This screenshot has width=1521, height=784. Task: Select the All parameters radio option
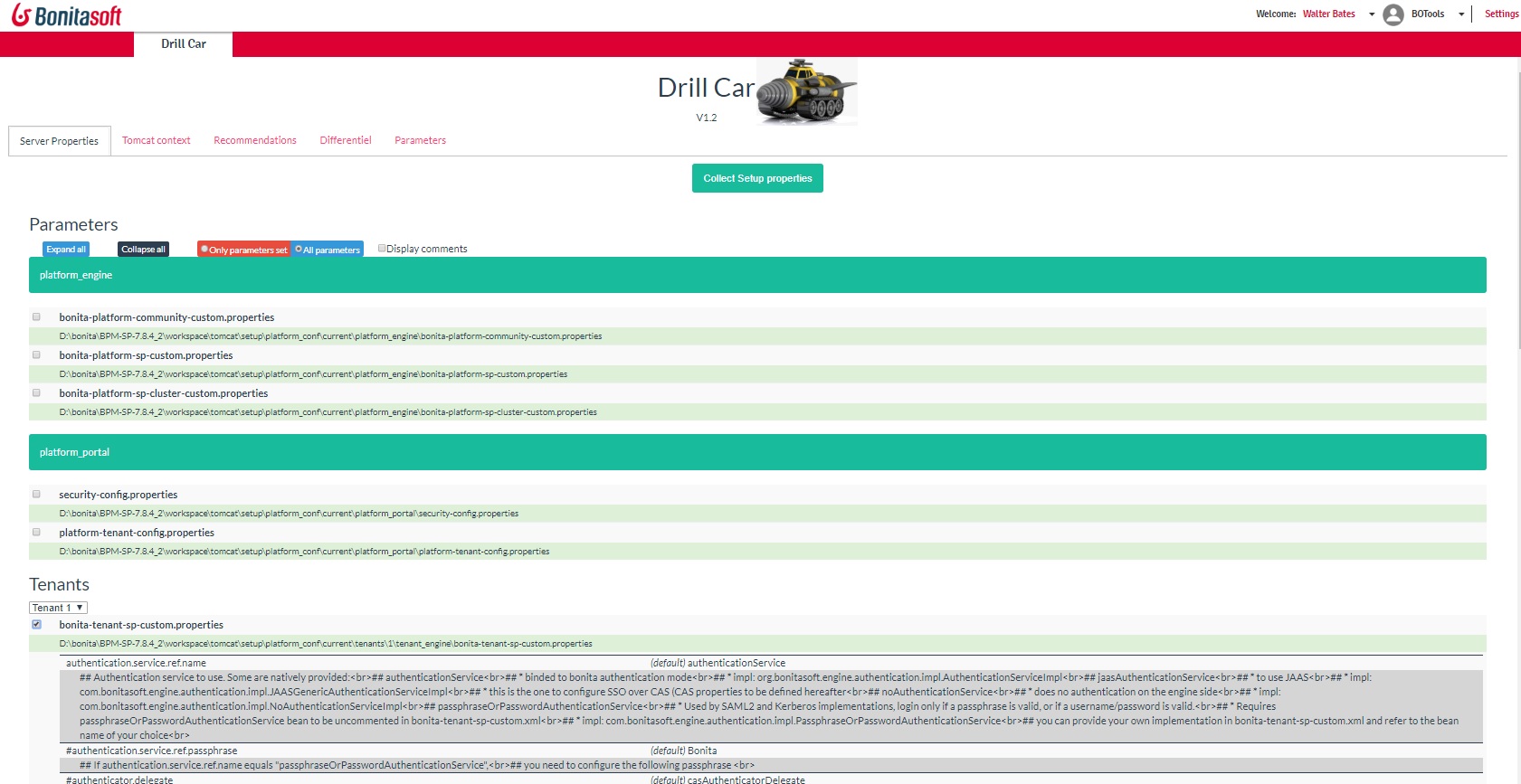(299, 249)
